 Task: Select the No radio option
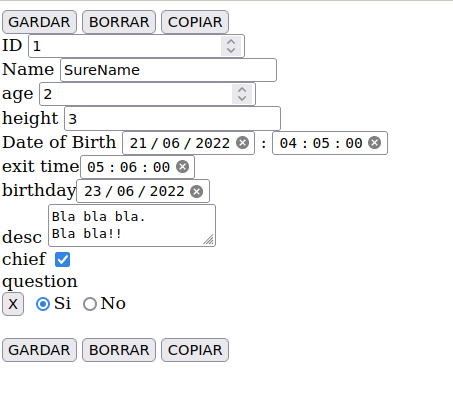90,304
